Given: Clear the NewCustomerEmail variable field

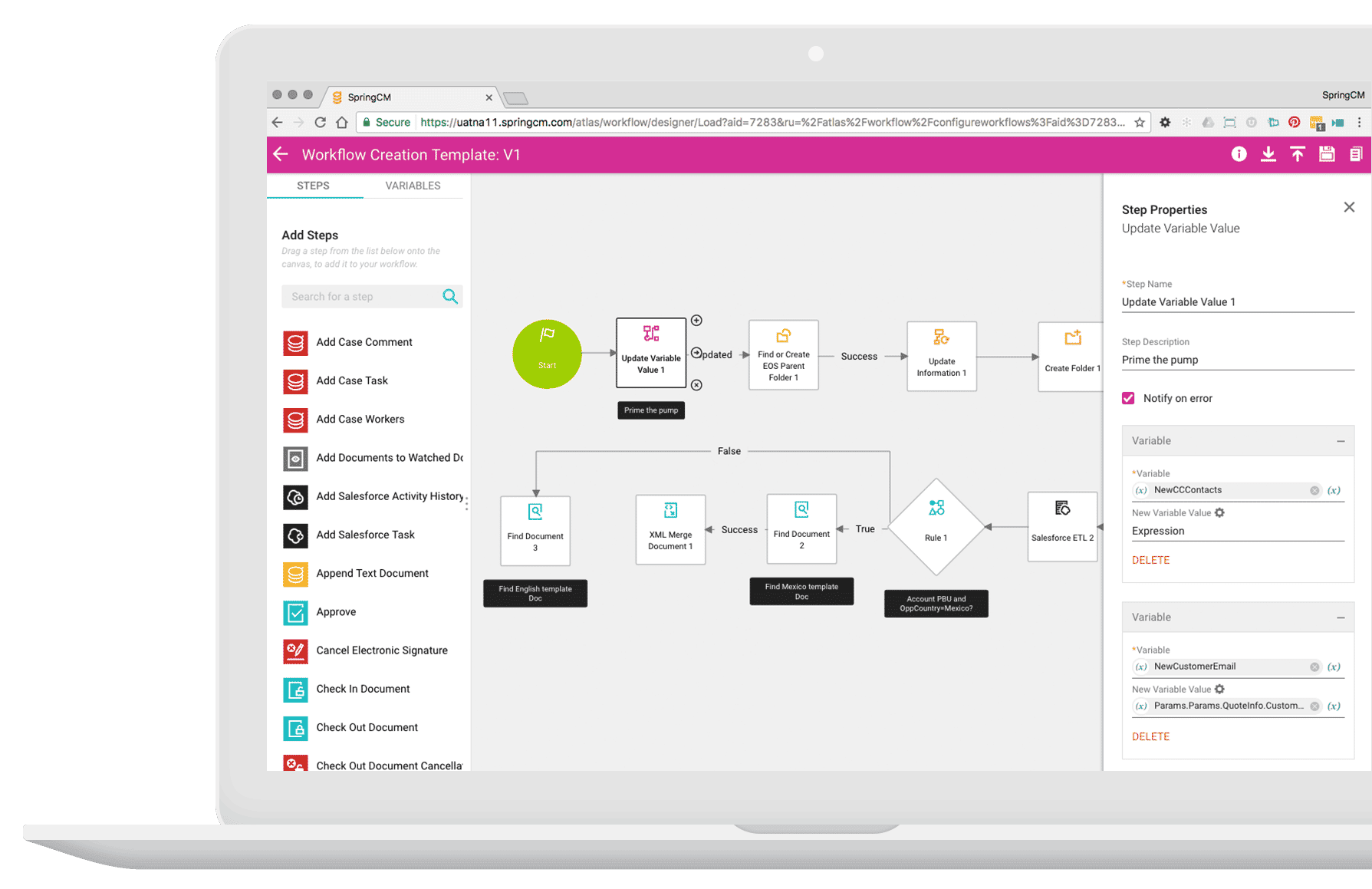Looking at the screenshot, I should click(x=1314, y=667).
